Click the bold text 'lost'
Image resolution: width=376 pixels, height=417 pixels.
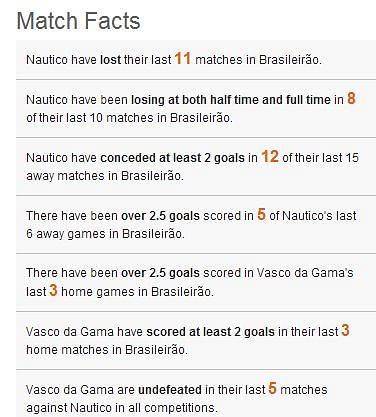(x=110, y=60)
